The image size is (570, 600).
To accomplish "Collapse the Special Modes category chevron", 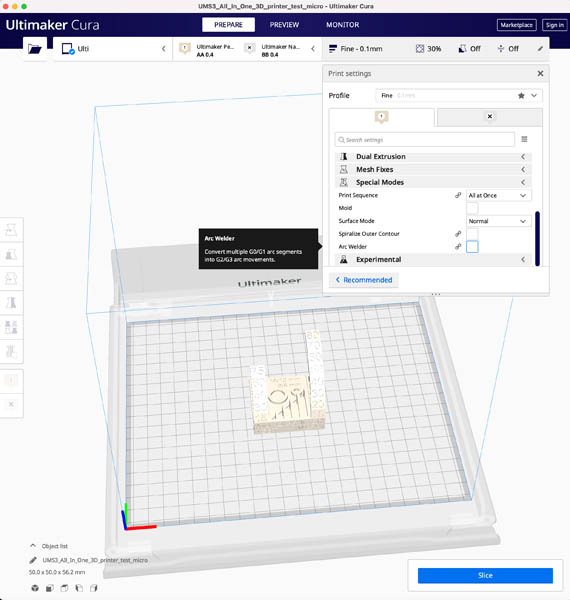I will click(x=523, y=183).
